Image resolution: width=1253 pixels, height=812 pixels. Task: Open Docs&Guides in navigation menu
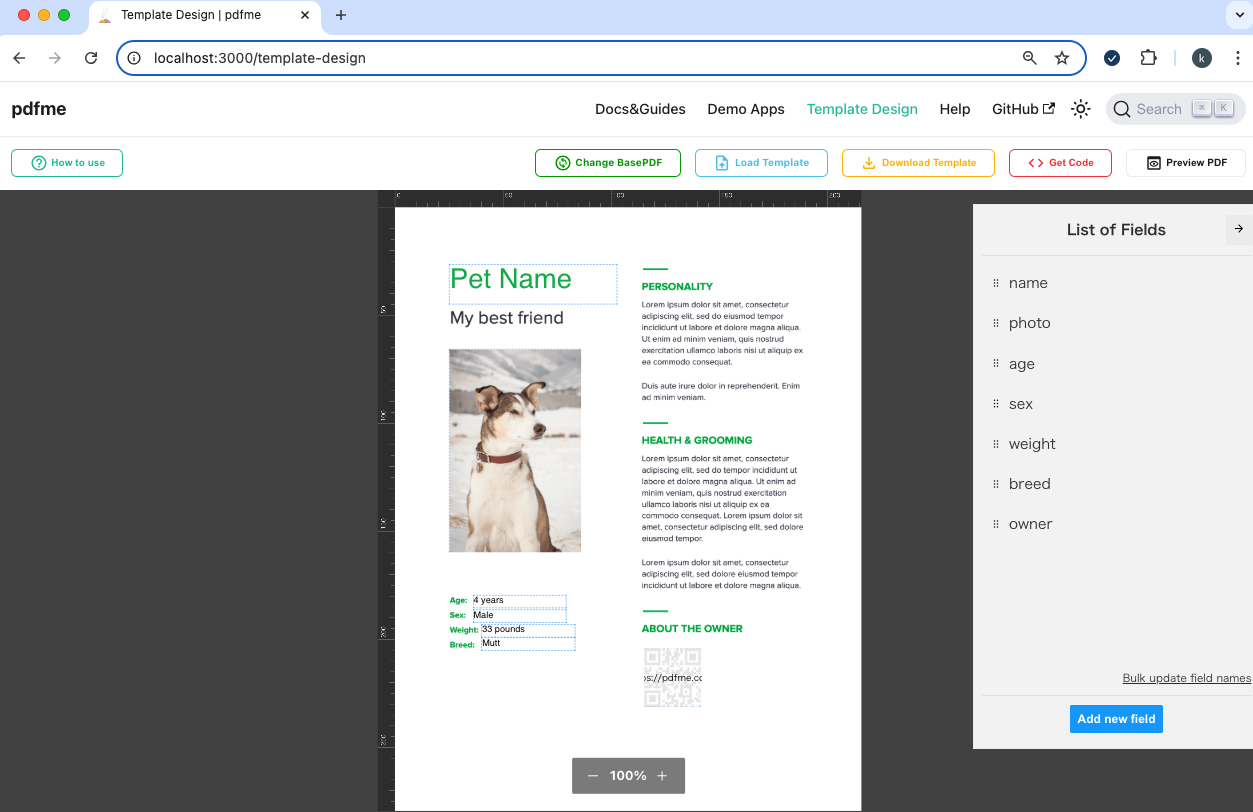coord(640,109)
